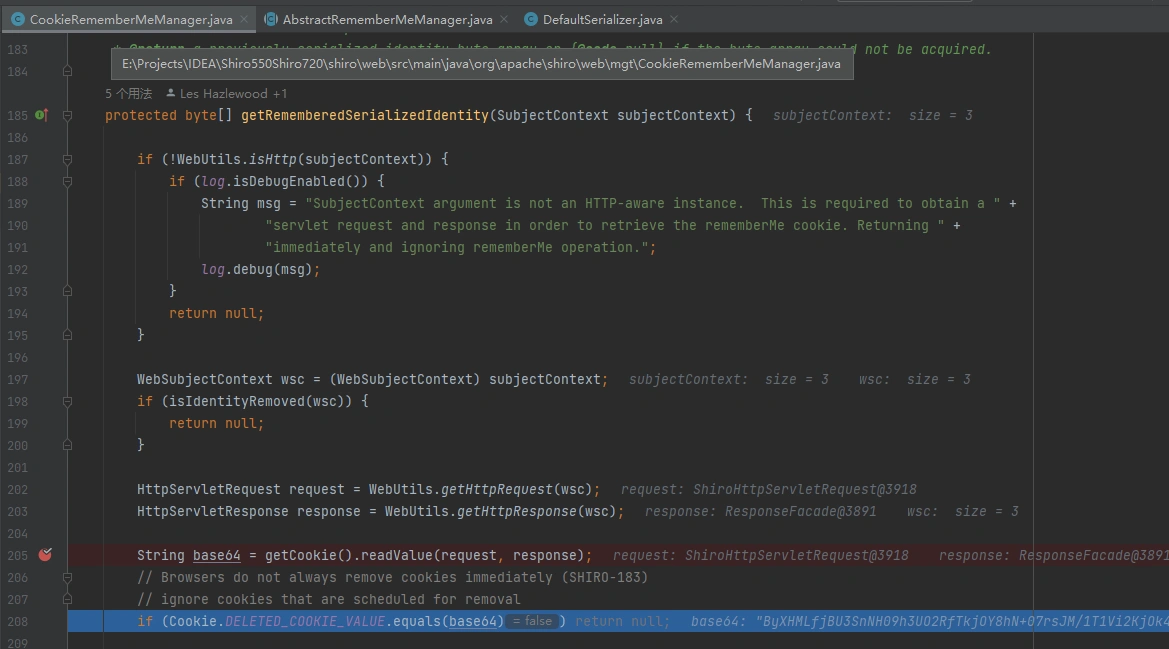This screenshot has width=1169, height=649.
Task: Click line number 197 in the gutter
Action: tap(17, 379)
